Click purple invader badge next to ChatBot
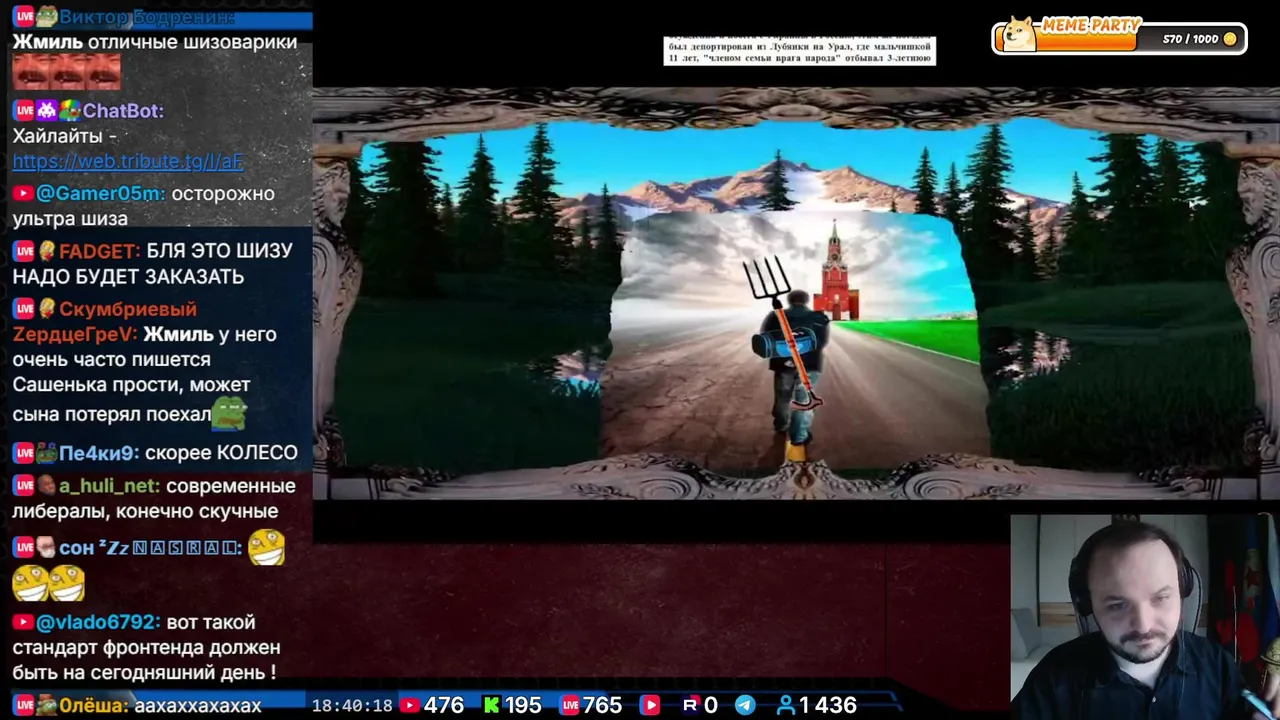 click(46, 111)
